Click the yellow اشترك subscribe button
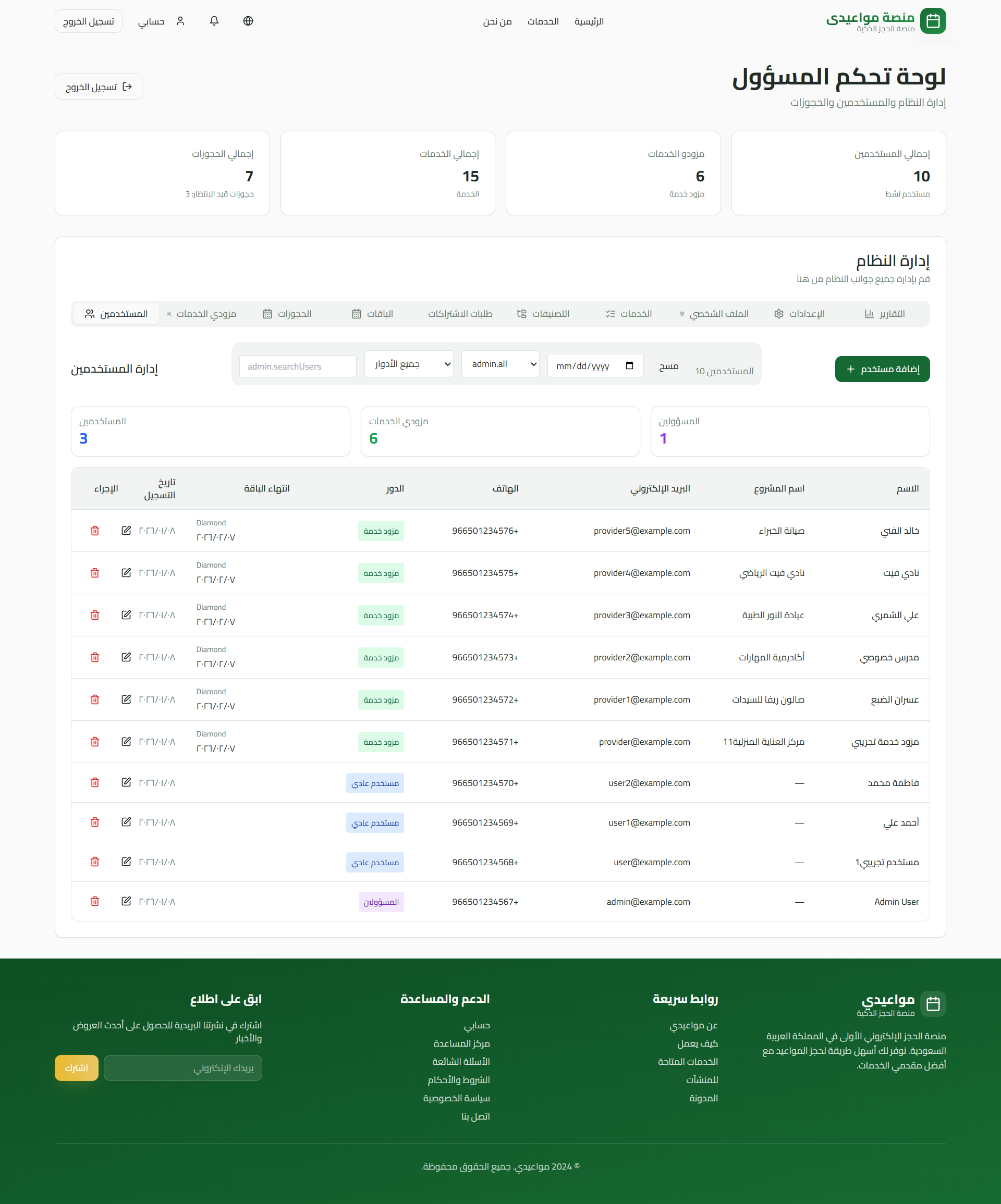This screenshot has width=1001, height=1204. (x=76, y=1068)
